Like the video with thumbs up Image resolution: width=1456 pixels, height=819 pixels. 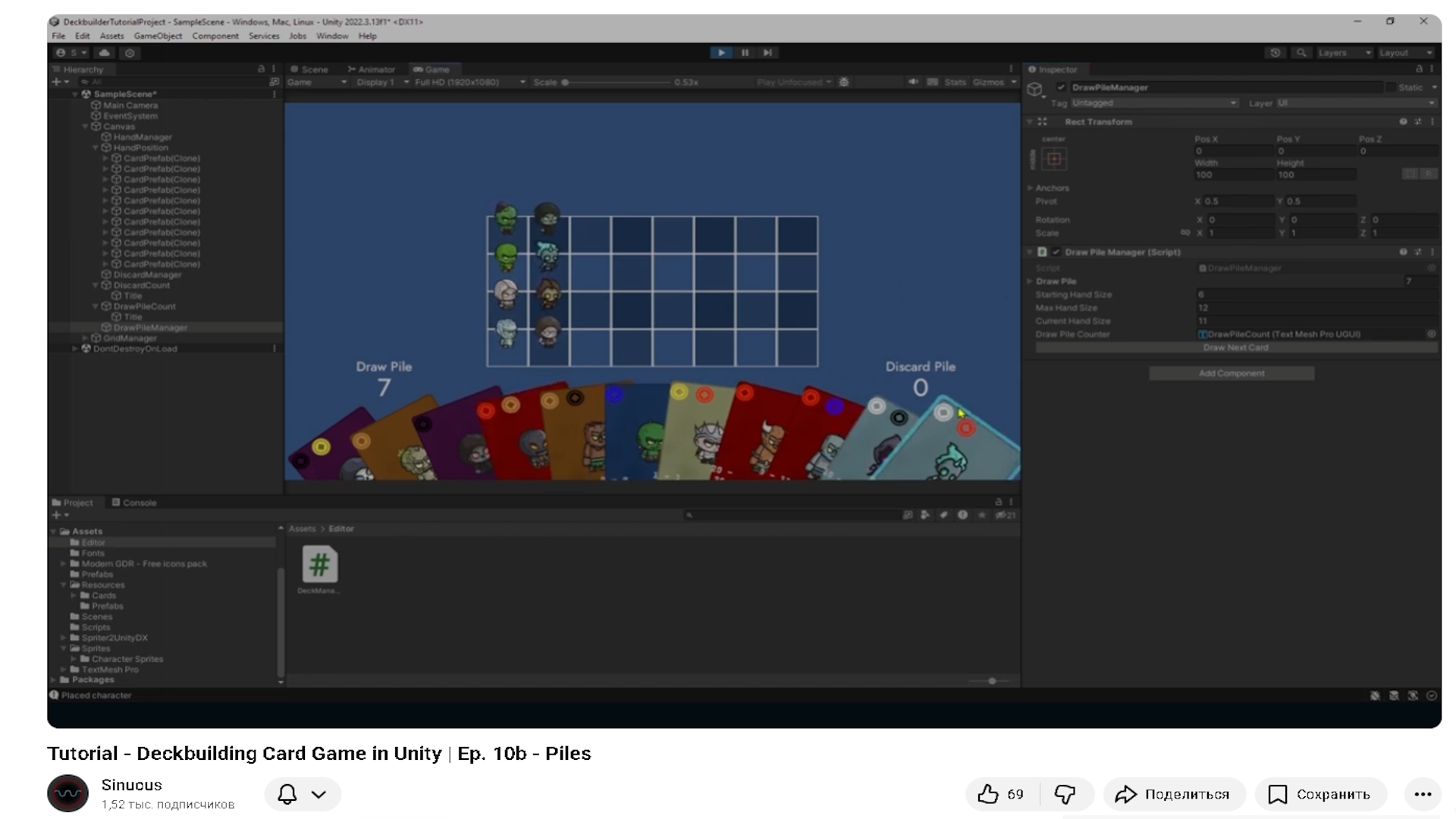coord(988,794)
